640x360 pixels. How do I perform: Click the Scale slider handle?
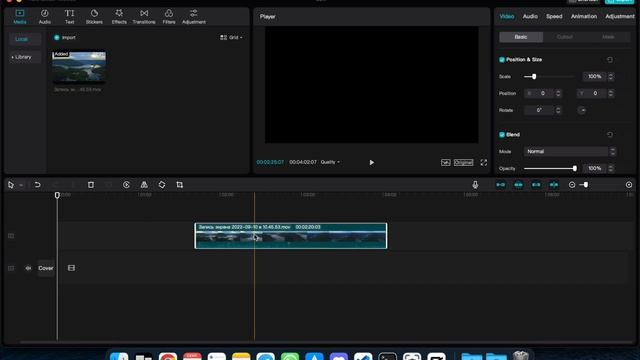[x=534, y=77]
